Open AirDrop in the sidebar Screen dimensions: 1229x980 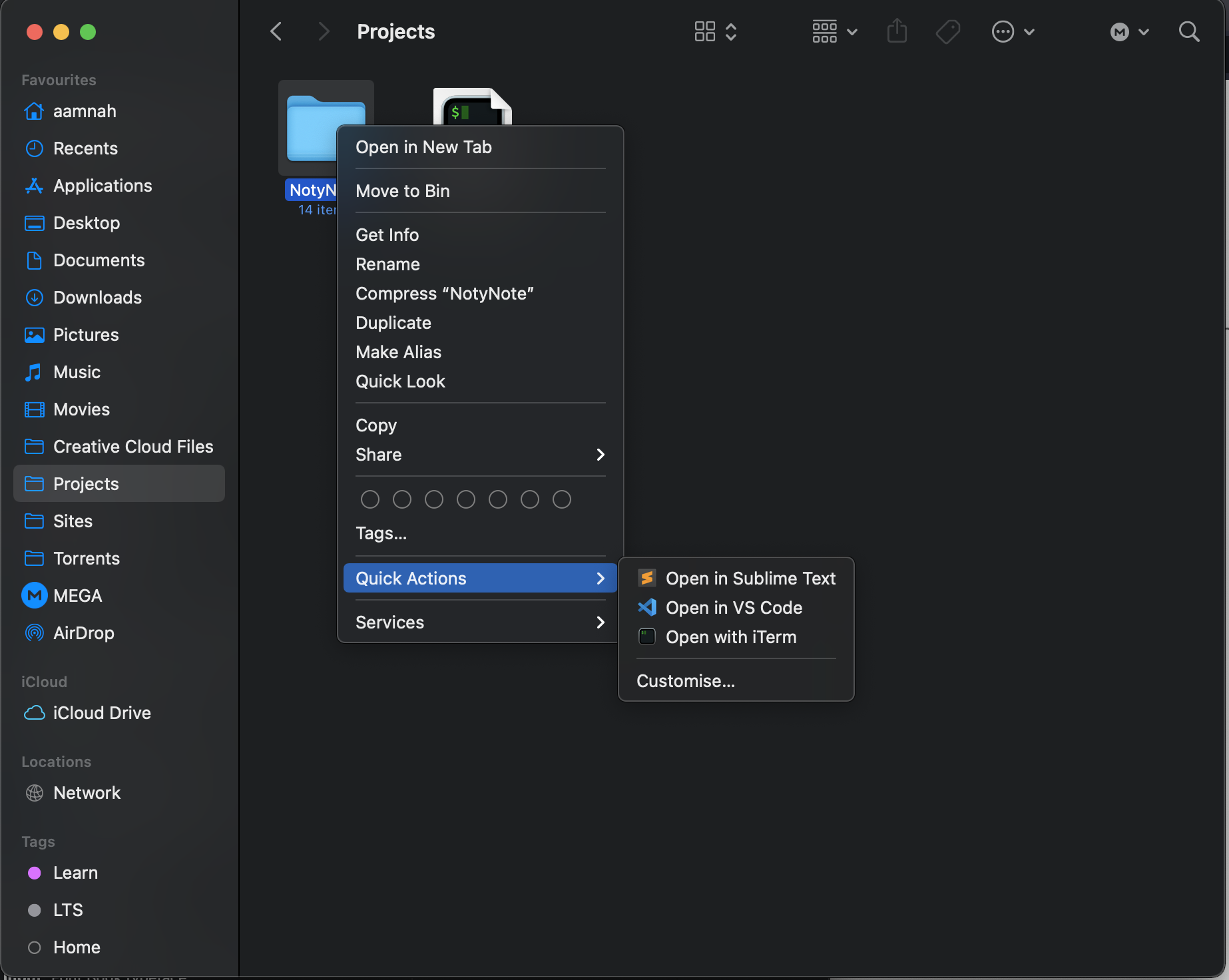coord(120,633)
